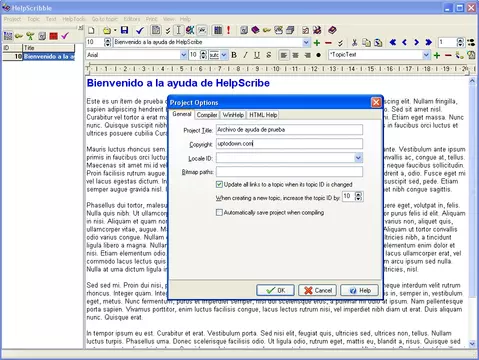The height and width of the screenshot is (360, 479).
Task: Close the Project Options dialog
Action: [x=376, y=102]
